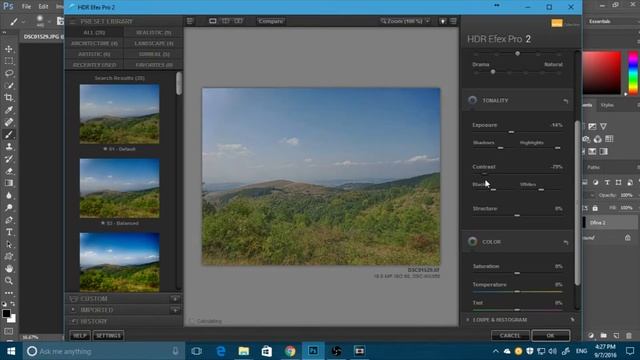The width and height of the screenshot is (640, 360).
Task: Select the History Brush tool
Action: tap(9, 159)
